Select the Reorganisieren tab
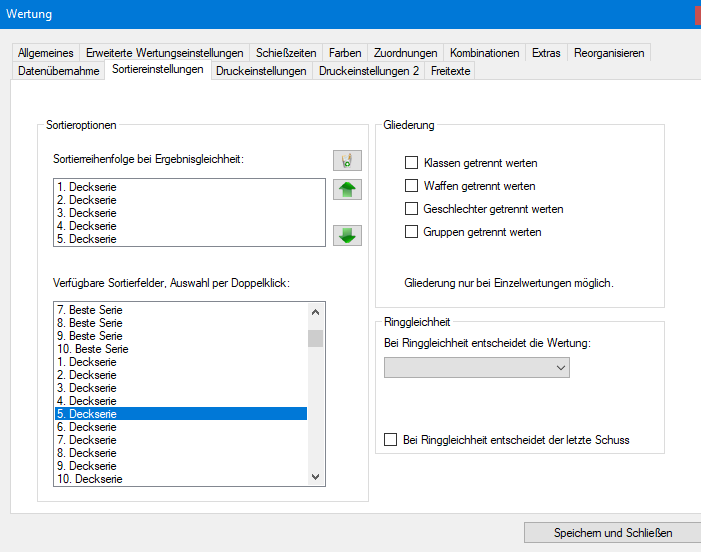 click(x=610, y=53)
